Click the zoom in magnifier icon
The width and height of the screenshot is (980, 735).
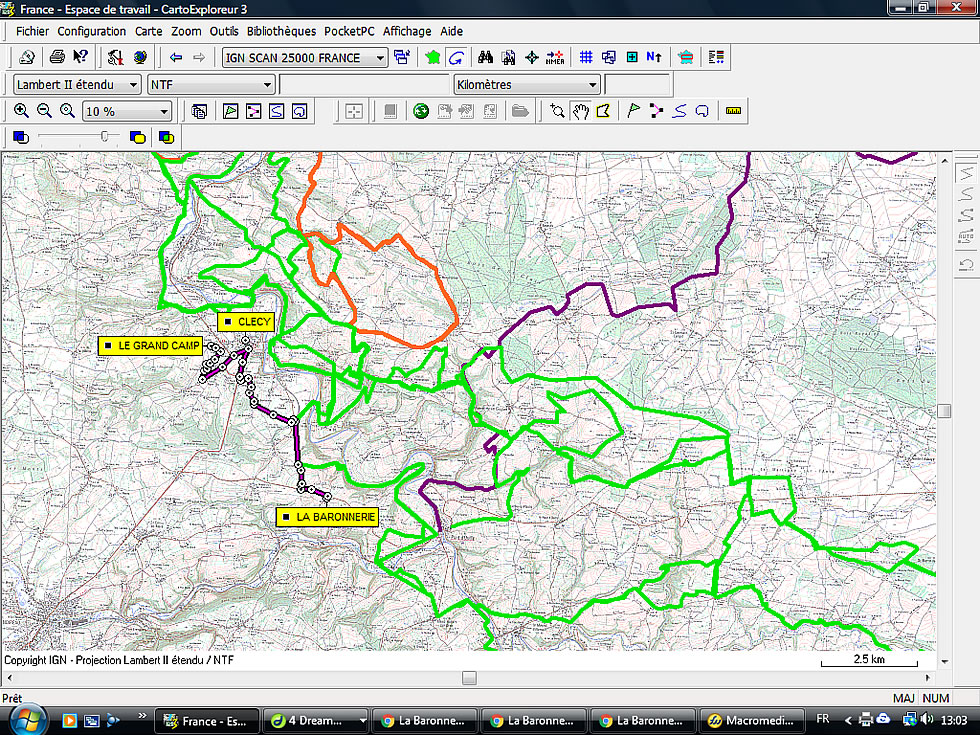pyautogui.click(x=21, y=111)
